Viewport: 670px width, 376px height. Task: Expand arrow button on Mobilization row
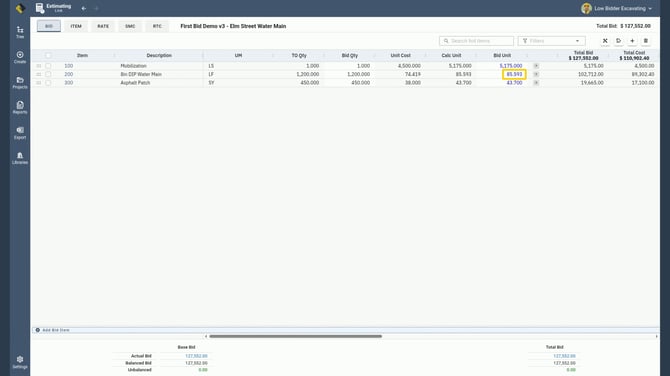pos(536,66)
